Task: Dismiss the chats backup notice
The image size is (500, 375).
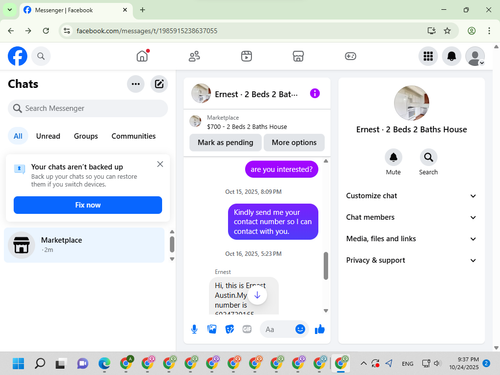Action: (x=160, y=164)
